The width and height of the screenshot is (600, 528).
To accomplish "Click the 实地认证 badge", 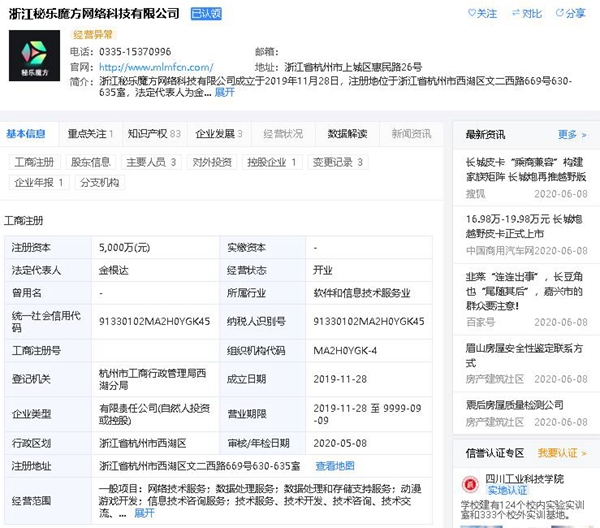I will click(x=510, y=491).
